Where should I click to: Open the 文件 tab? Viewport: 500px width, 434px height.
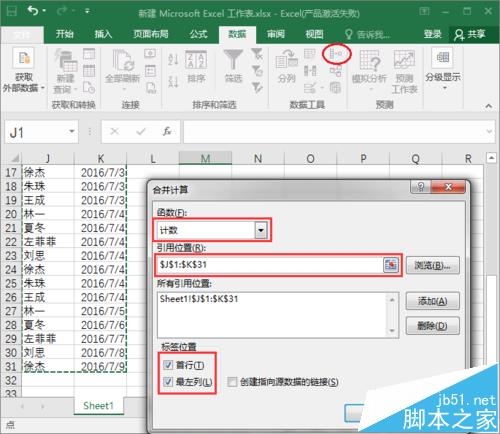[22, 35]
